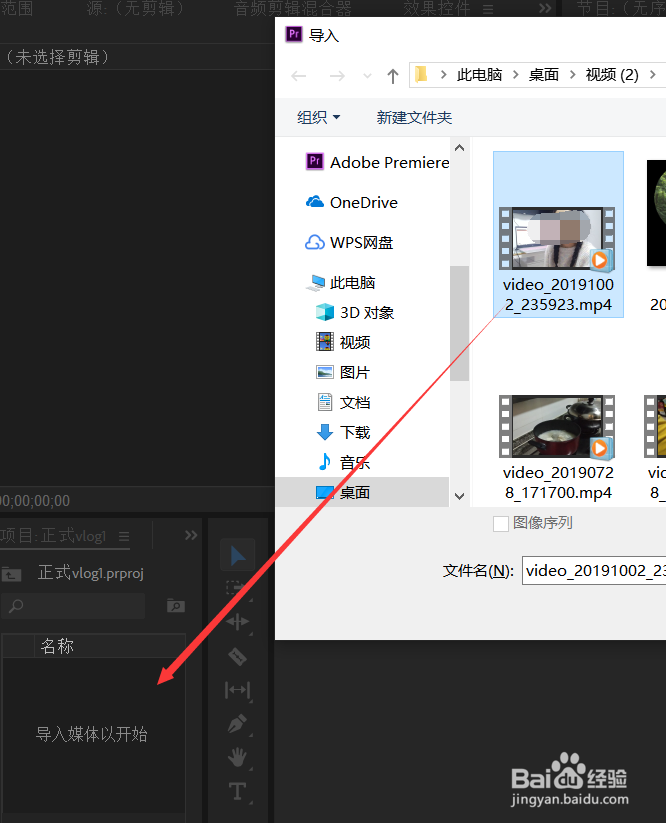Click the 名称 column header

pos(57,646)
